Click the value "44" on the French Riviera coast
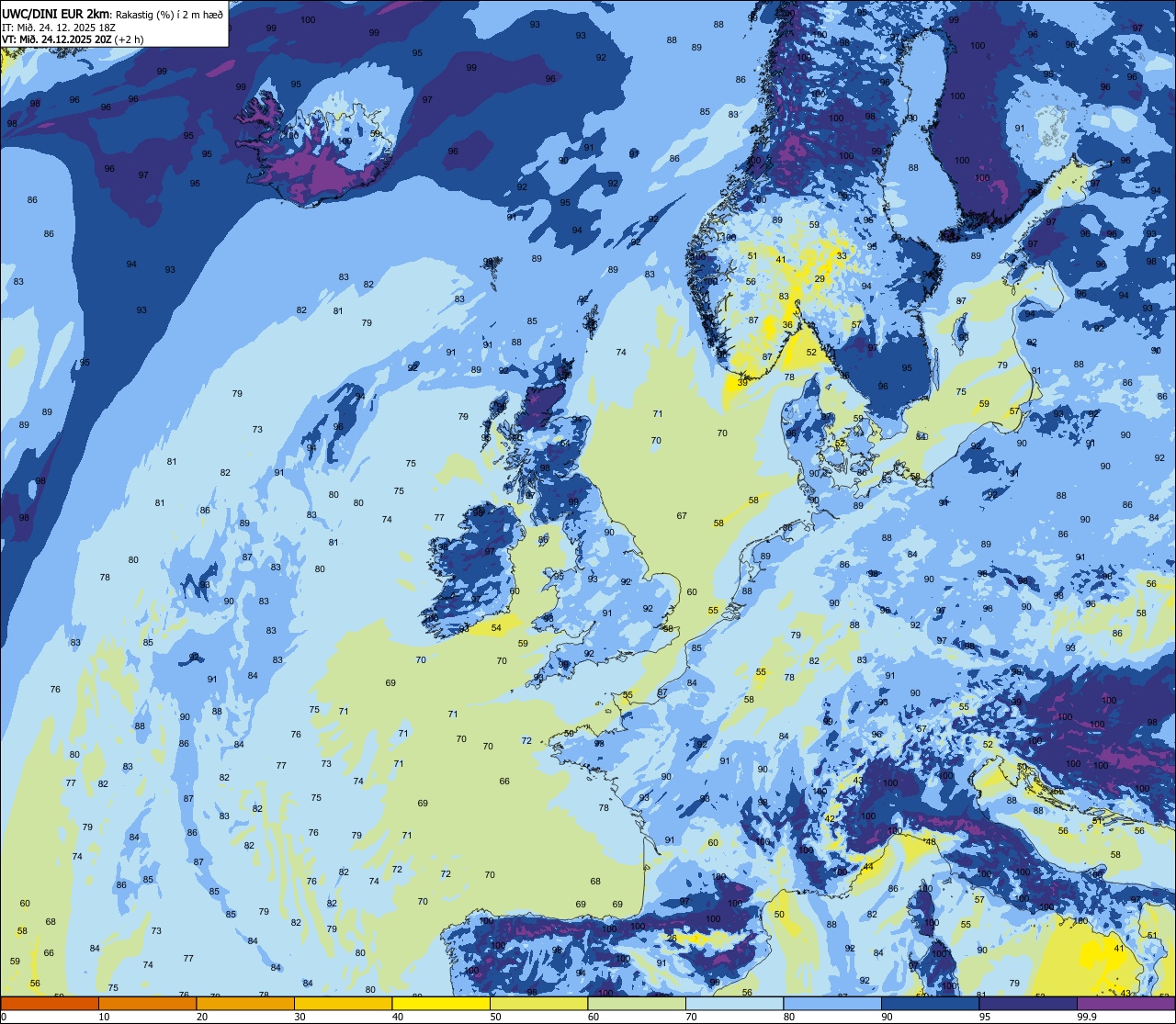 pos(867,867)
